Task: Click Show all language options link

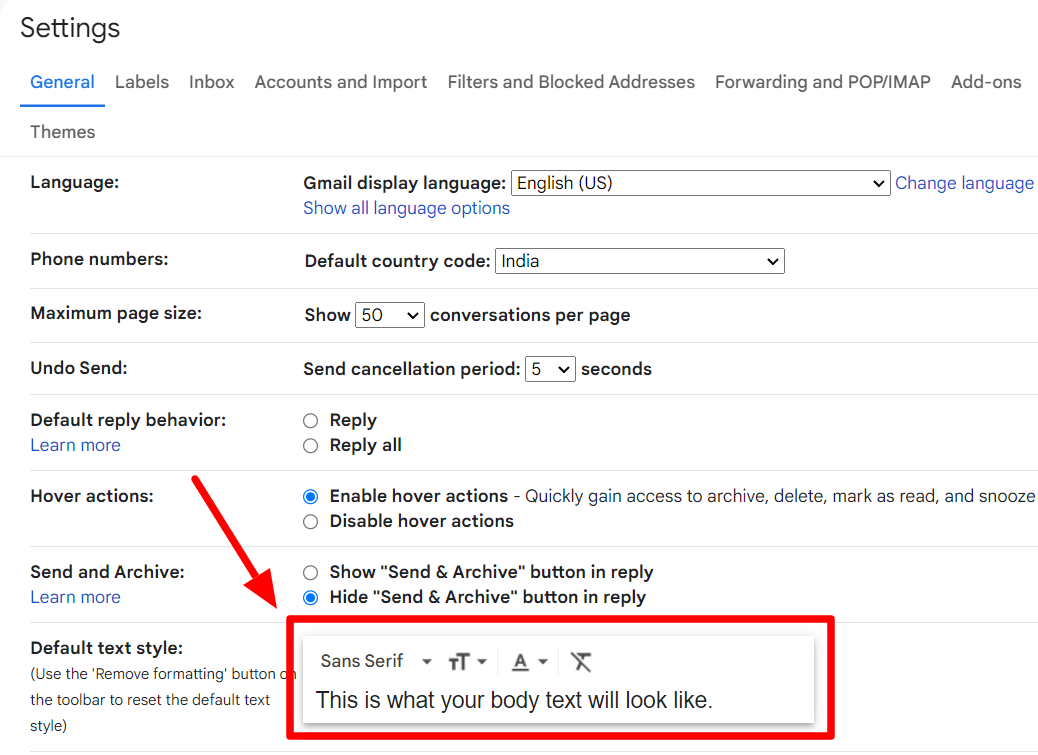Action: click(406, 208)
